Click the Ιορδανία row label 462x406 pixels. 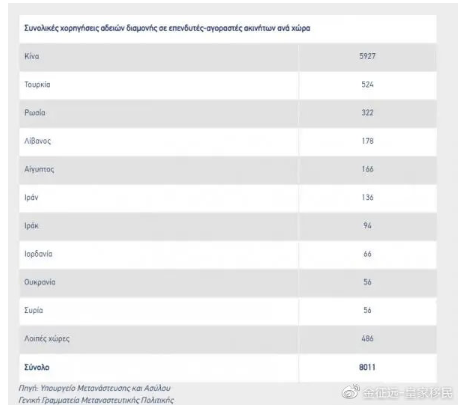click(38, 254)
